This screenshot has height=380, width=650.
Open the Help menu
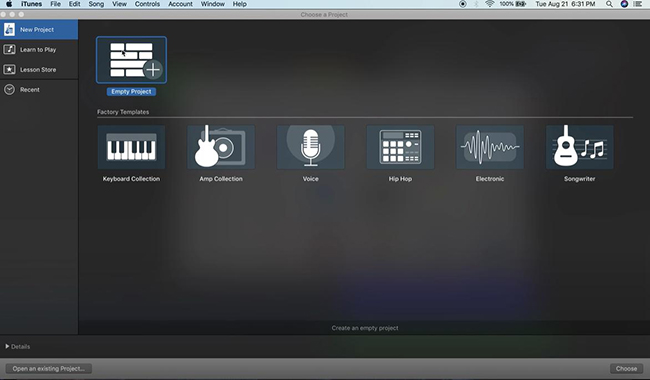coord(240,4)
